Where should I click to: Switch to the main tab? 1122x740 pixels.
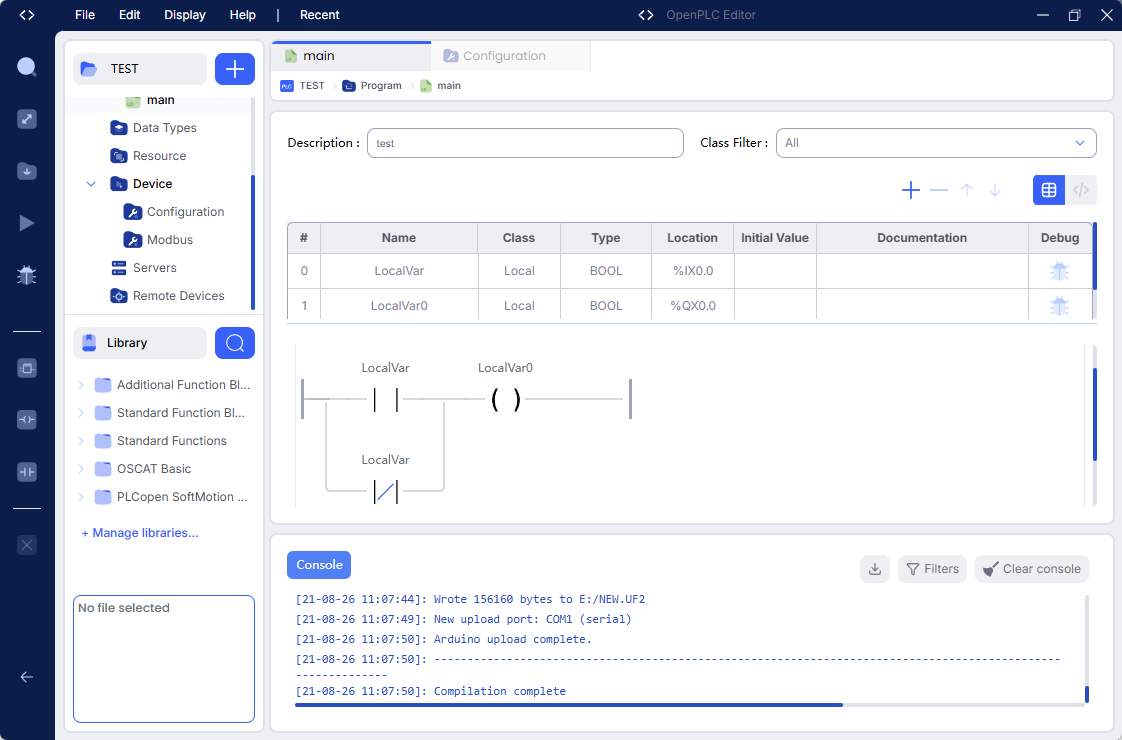[x=351, y=56]
